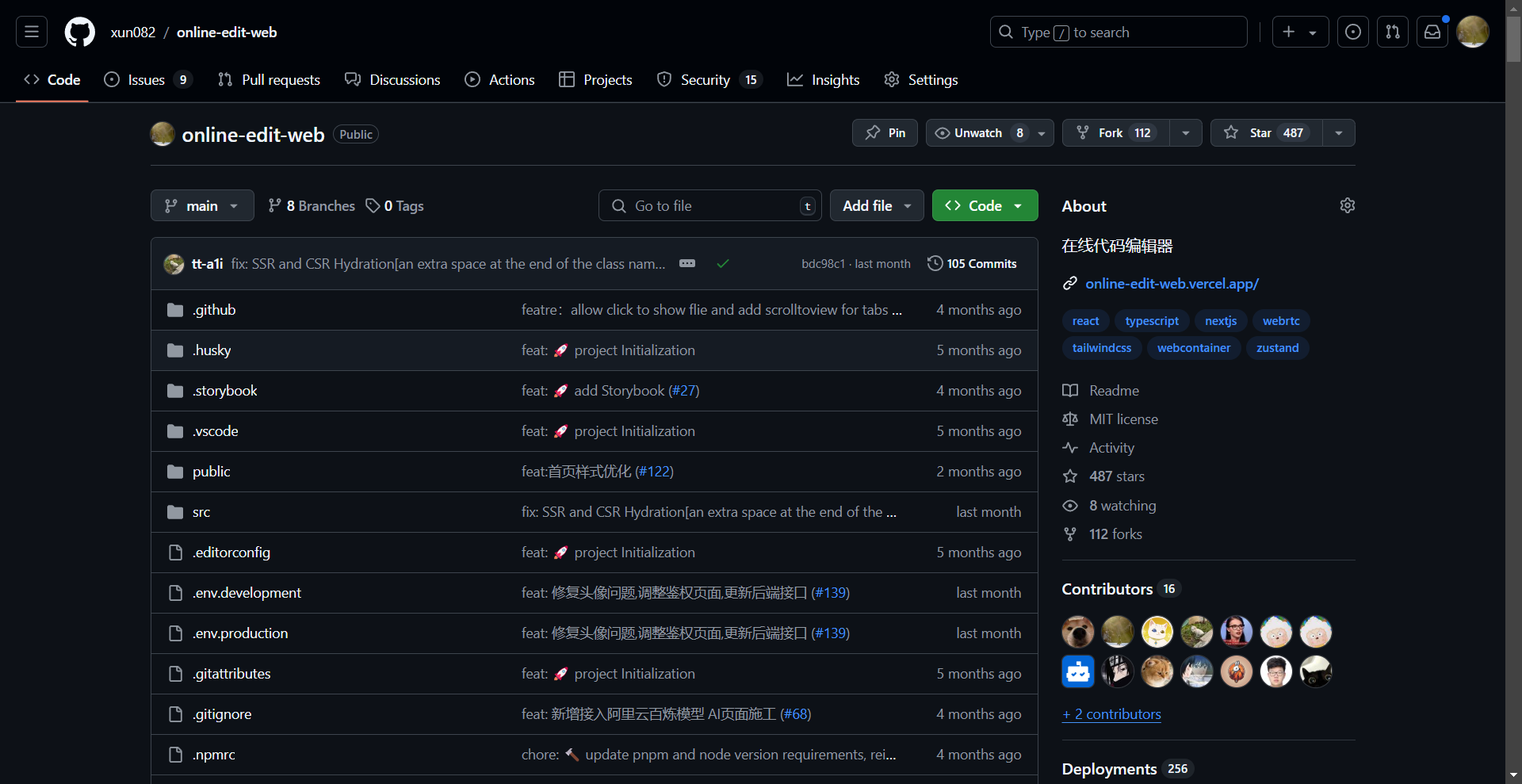This screenshot has width=1522, height=784.
Task: Expand the Star lists dropdown arrow
Action: click(1339, 132)
